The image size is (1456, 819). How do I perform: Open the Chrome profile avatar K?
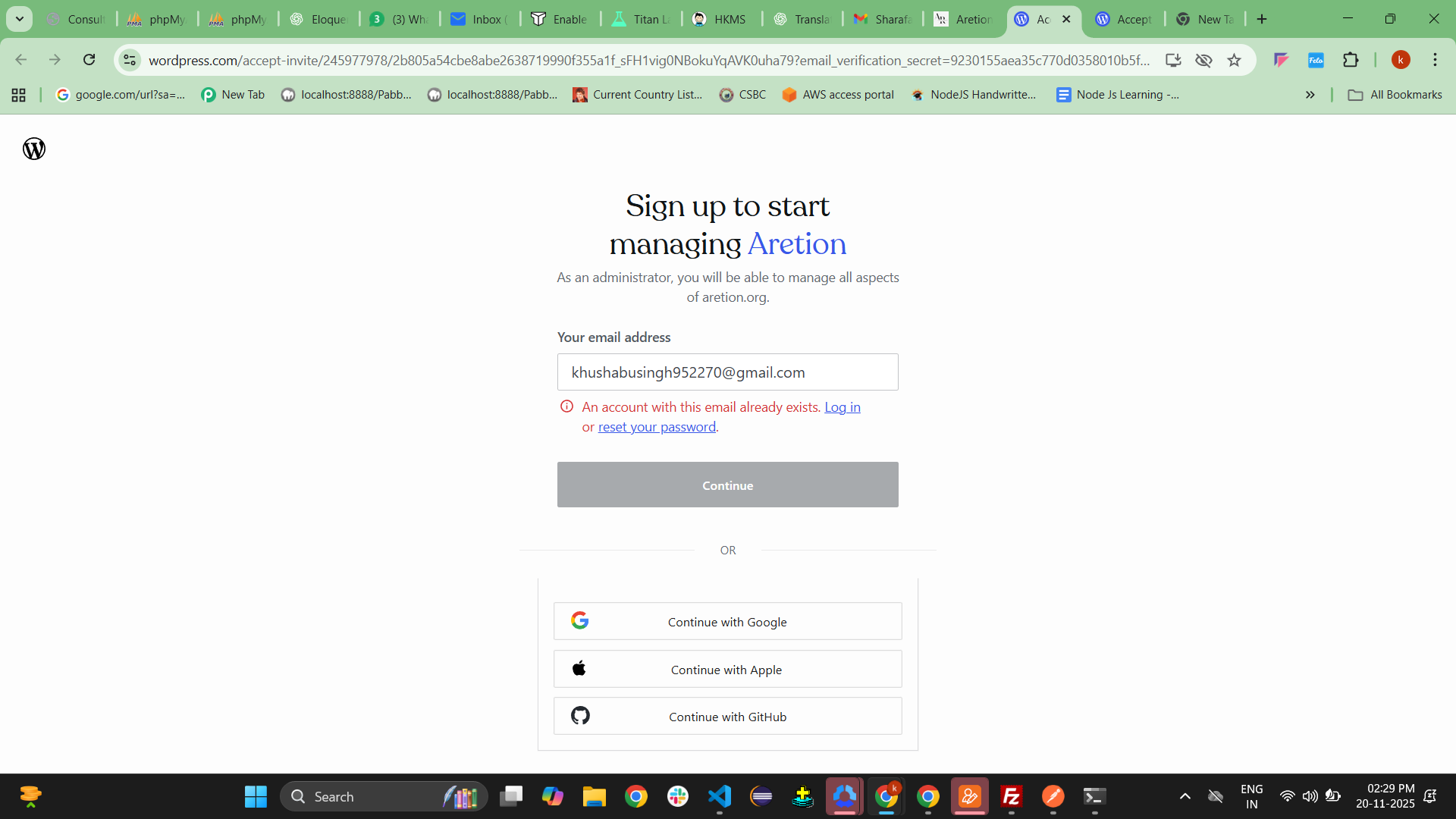(x=1401, y=60)
